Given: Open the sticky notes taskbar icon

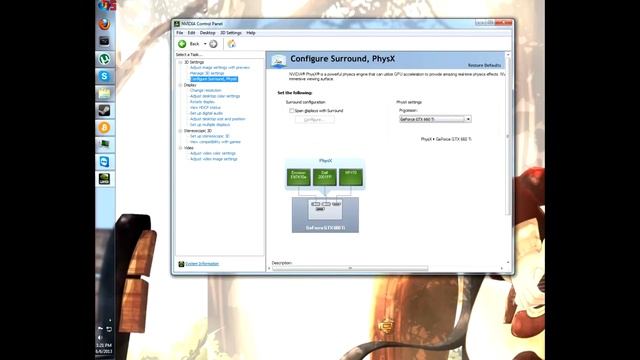Looking at the screenshot, I should pos(104,93).
